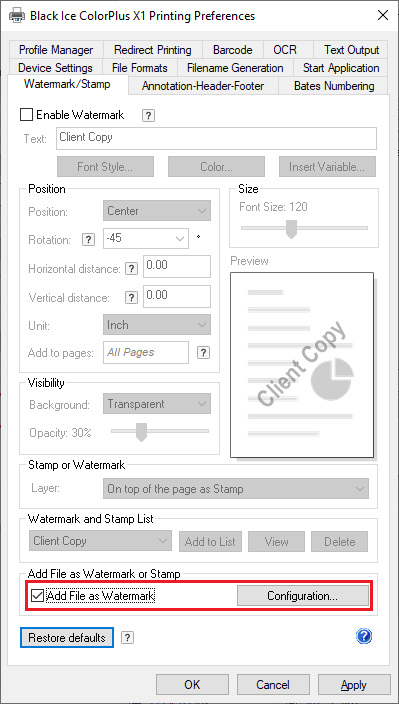
Task: Click the printer icon in the title bar
Action: coord(17,16)
